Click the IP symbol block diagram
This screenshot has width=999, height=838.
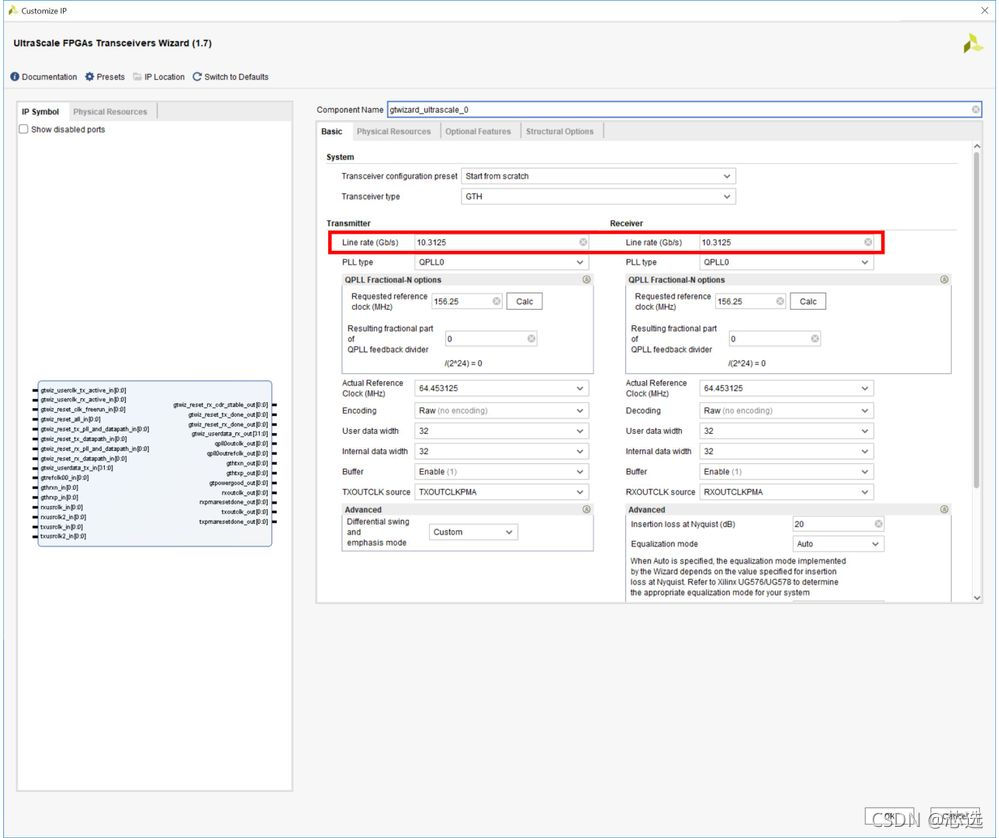point(155,463)
